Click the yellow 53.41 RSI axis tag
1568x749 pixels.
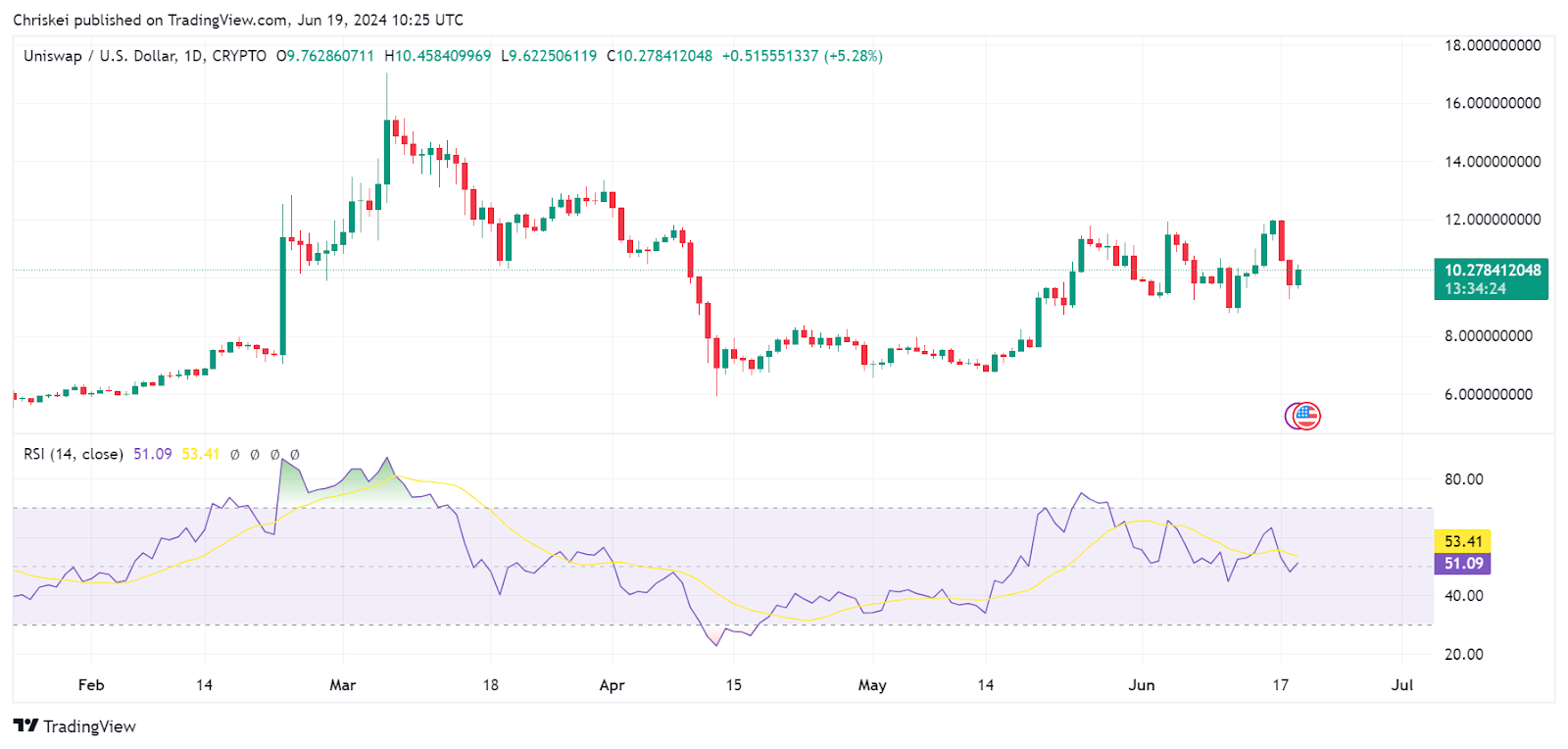[x=1463, y=541]
